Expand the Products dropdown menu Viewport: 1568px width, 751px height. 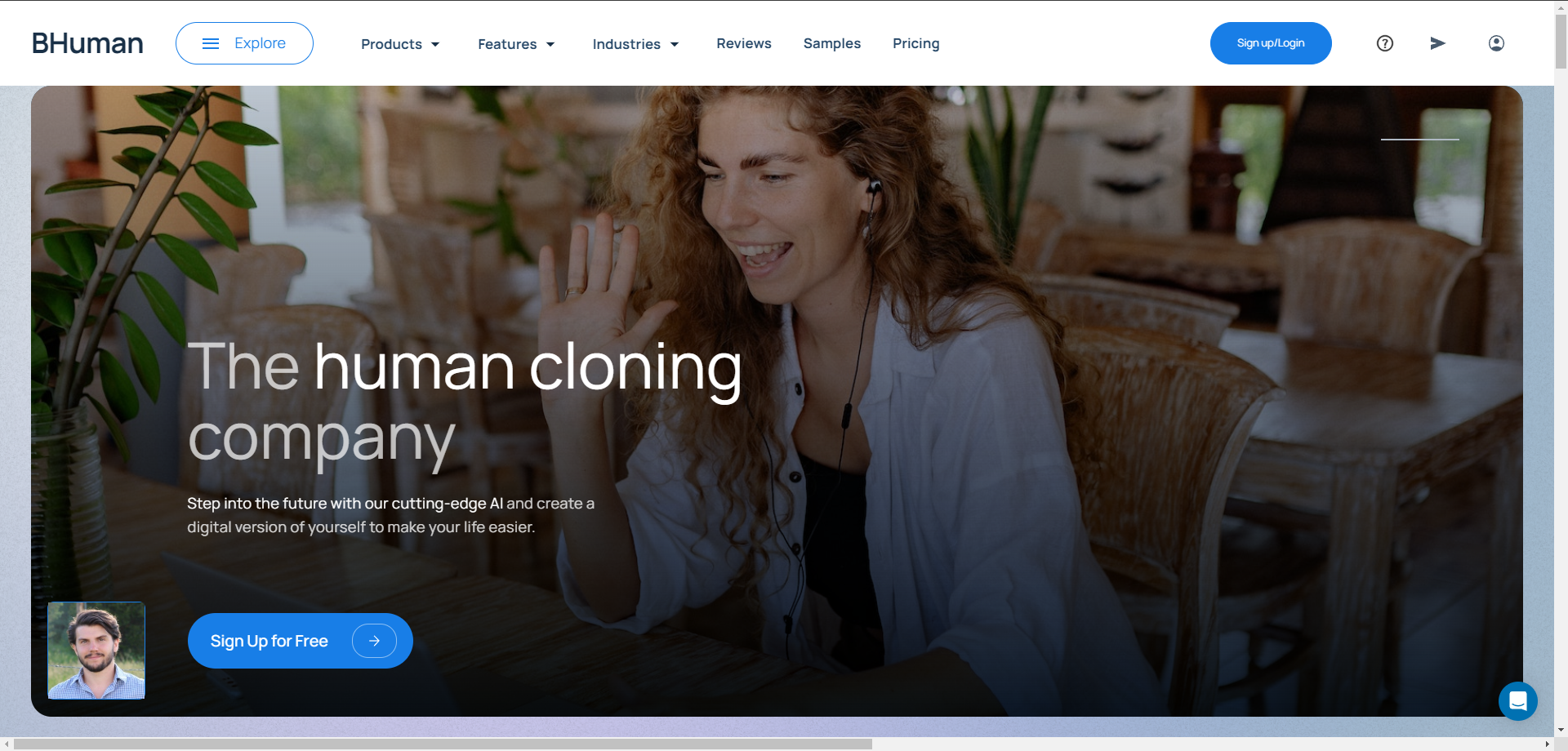click(400, 44)
